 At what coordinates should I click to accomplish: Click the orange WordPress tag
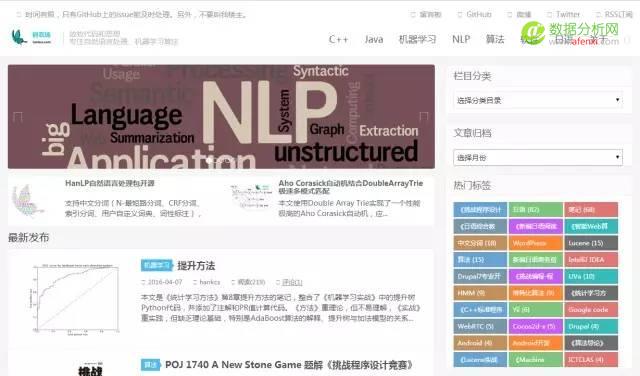point(536,243)
